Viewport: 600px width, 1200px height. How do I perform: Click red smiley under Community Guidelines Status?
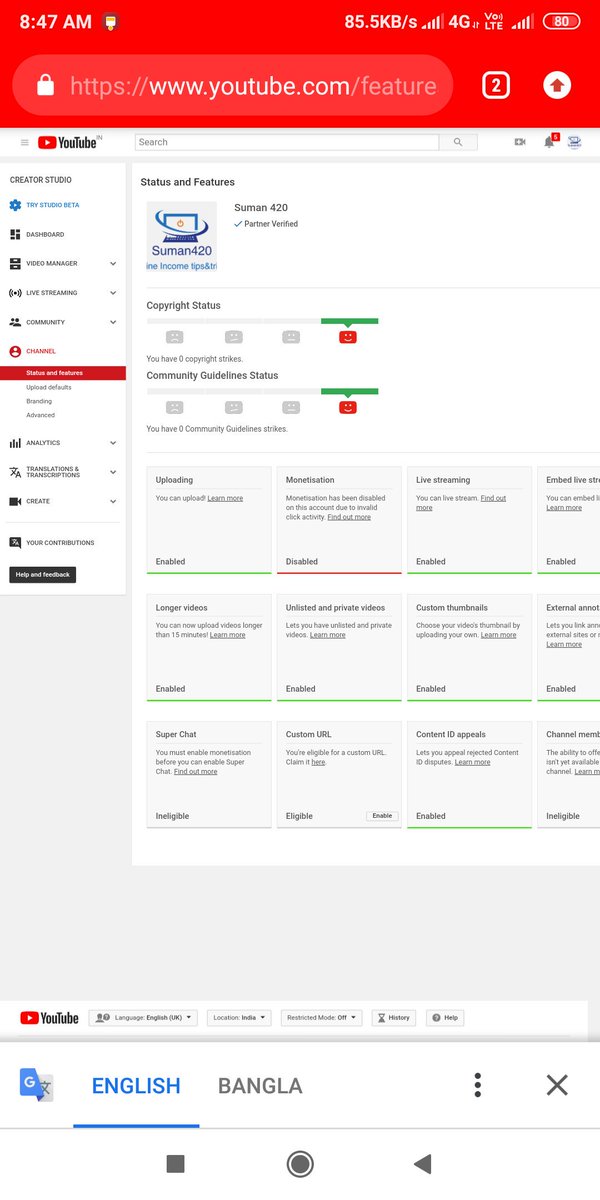(x=348, y=407)
